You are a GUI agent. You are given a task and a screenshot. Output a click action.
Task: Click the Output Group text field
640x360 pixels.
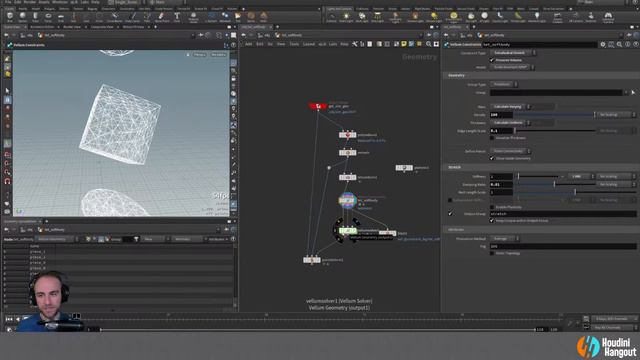point(563,213)
